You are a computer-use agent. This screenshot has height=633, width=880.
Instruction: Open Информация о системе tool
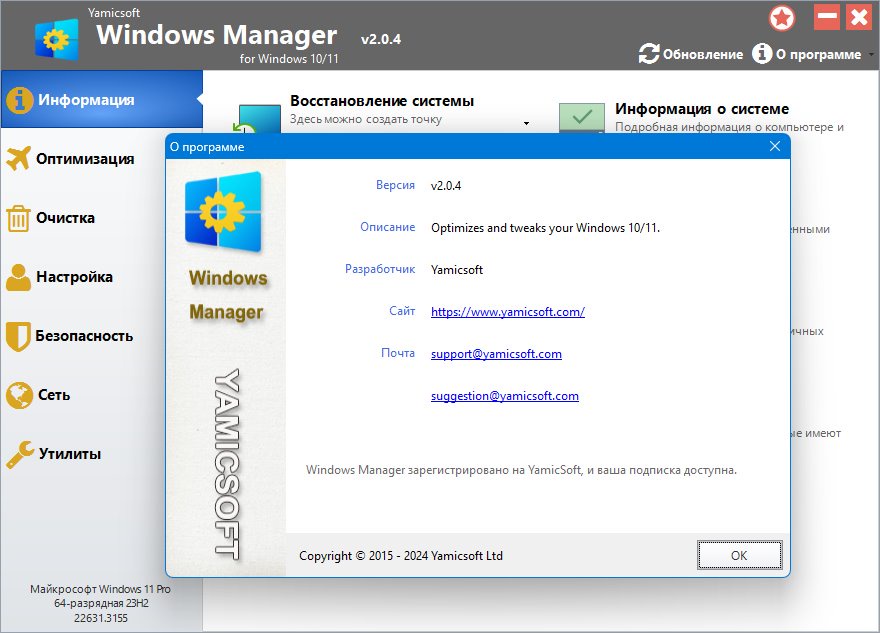pyautogui.click(x=702, y=108)
